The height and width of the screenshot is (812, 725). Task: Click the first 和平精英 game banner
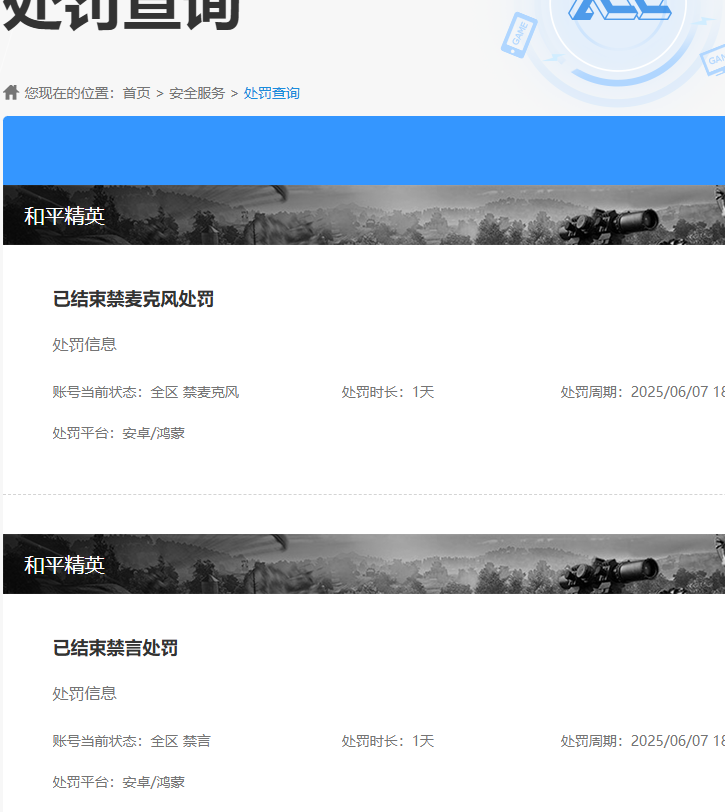point(364,215)
